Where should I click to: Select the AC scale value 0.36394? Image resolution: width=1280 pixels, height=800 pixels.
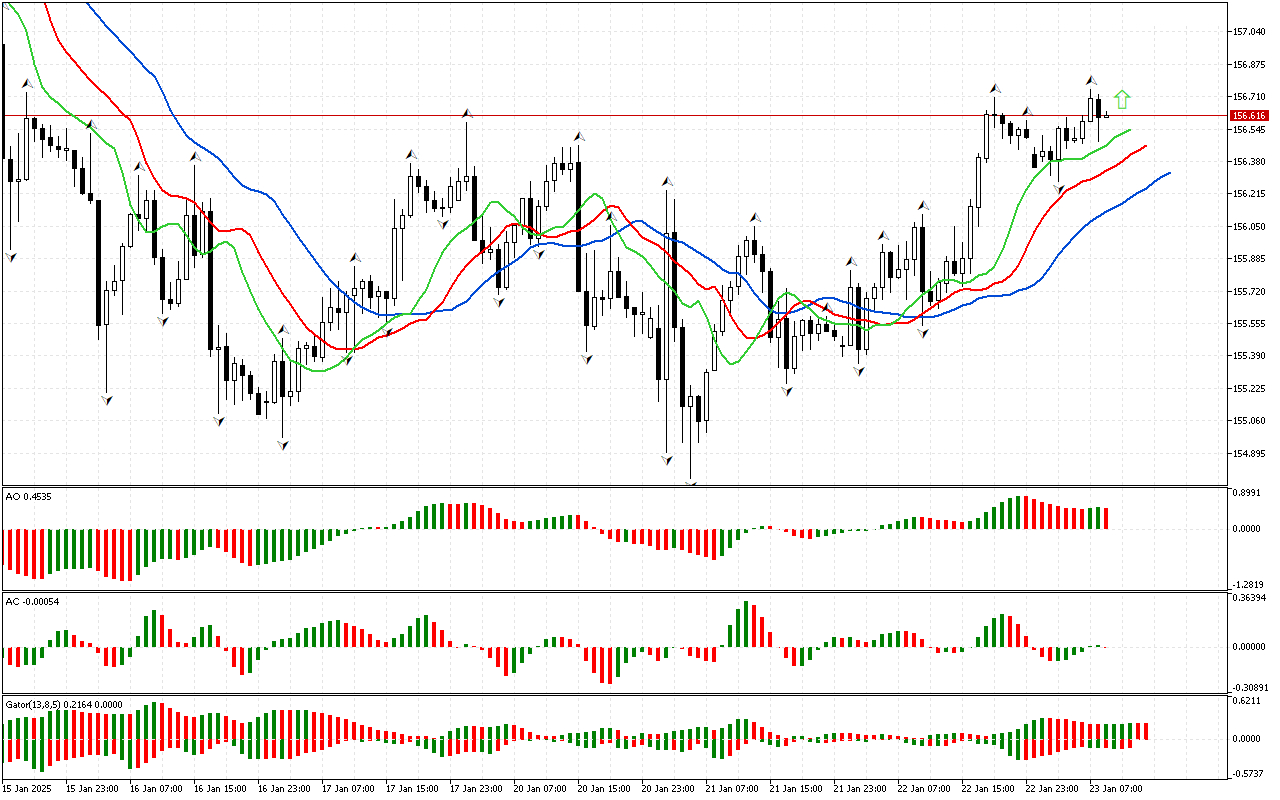pyautogui.click(x=1251, y=599)
